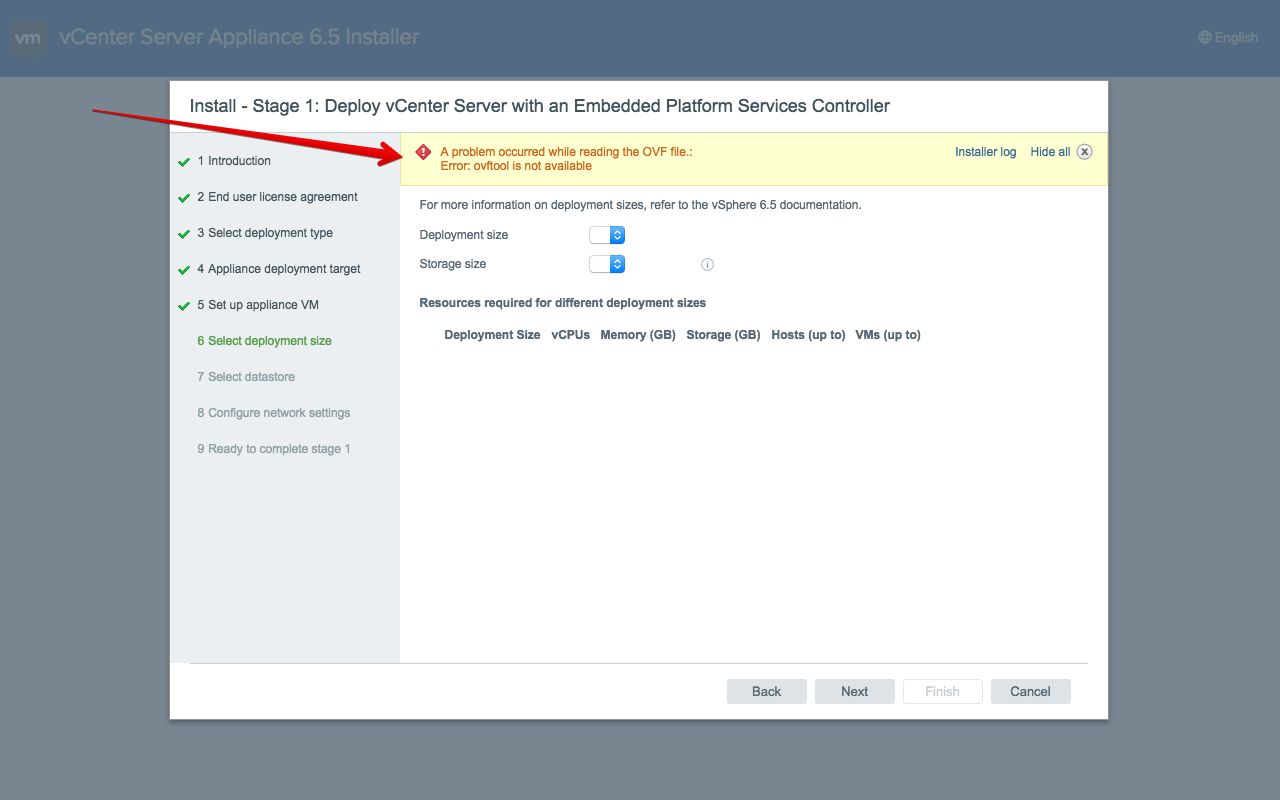Open the Installer log link
Viewport: 1280px width, 800px height.
(x=985, y=152)
